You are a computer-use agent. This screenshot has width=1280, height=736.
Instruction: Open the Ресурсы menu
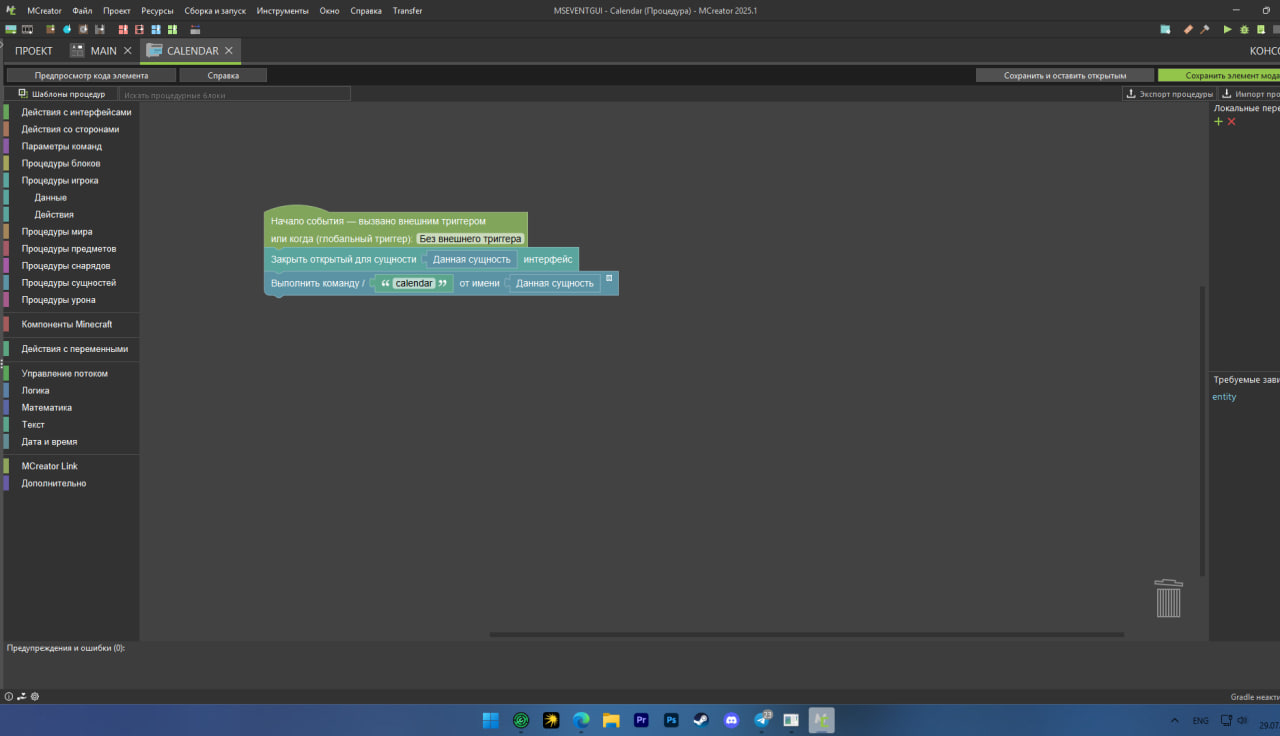[157, 10]
